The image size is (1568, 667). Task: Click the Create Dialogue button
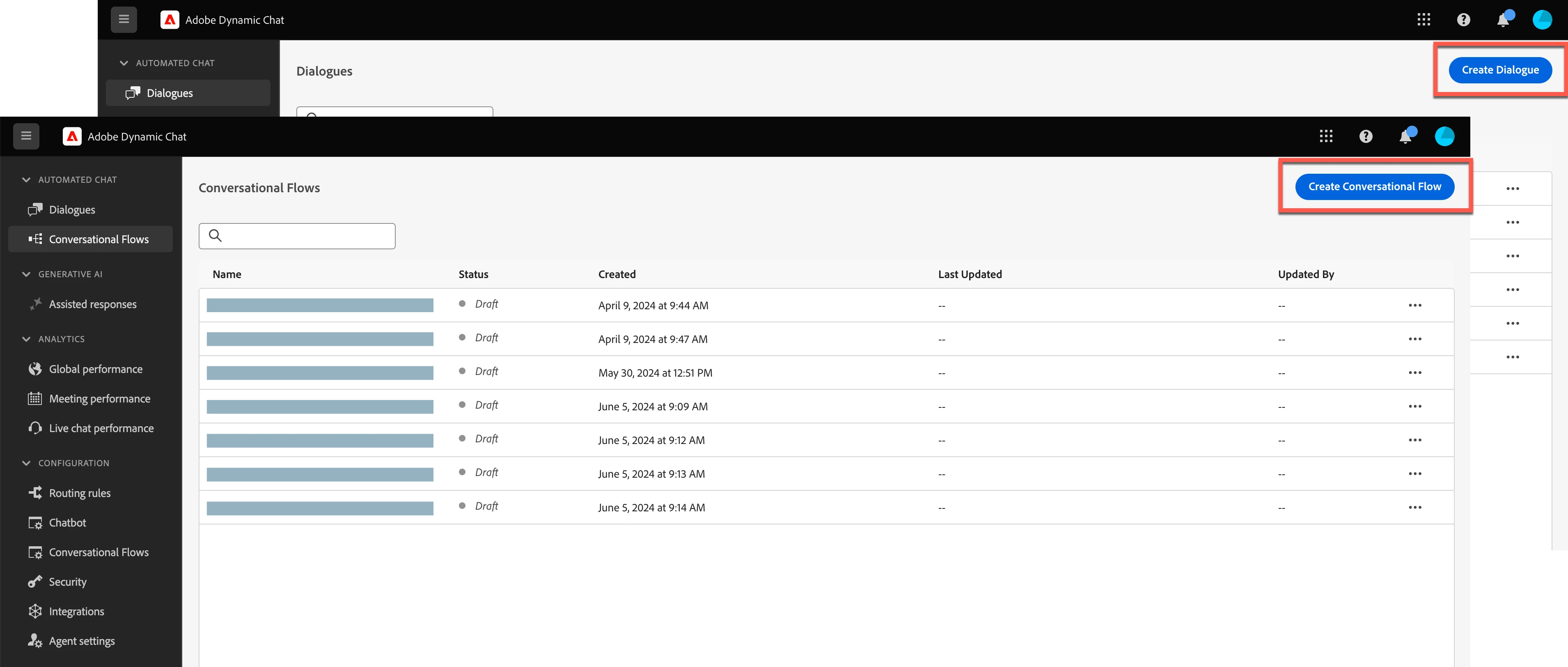pos(1500,69)
